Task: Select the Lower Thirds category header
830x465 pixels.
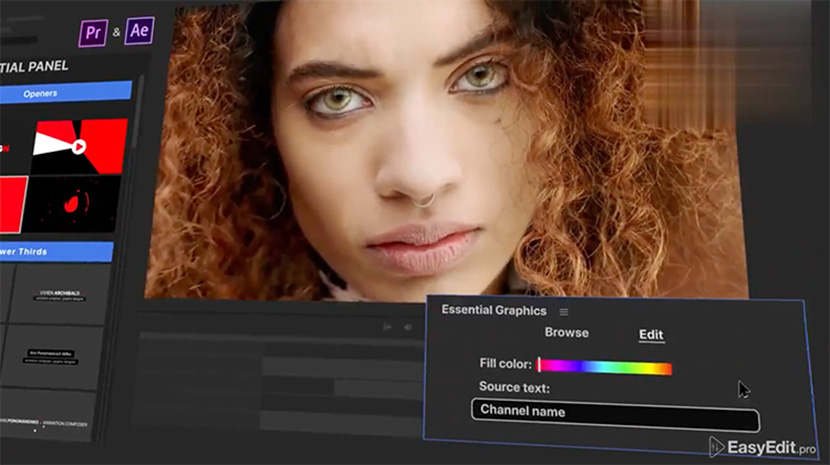Action: (56, 252)
